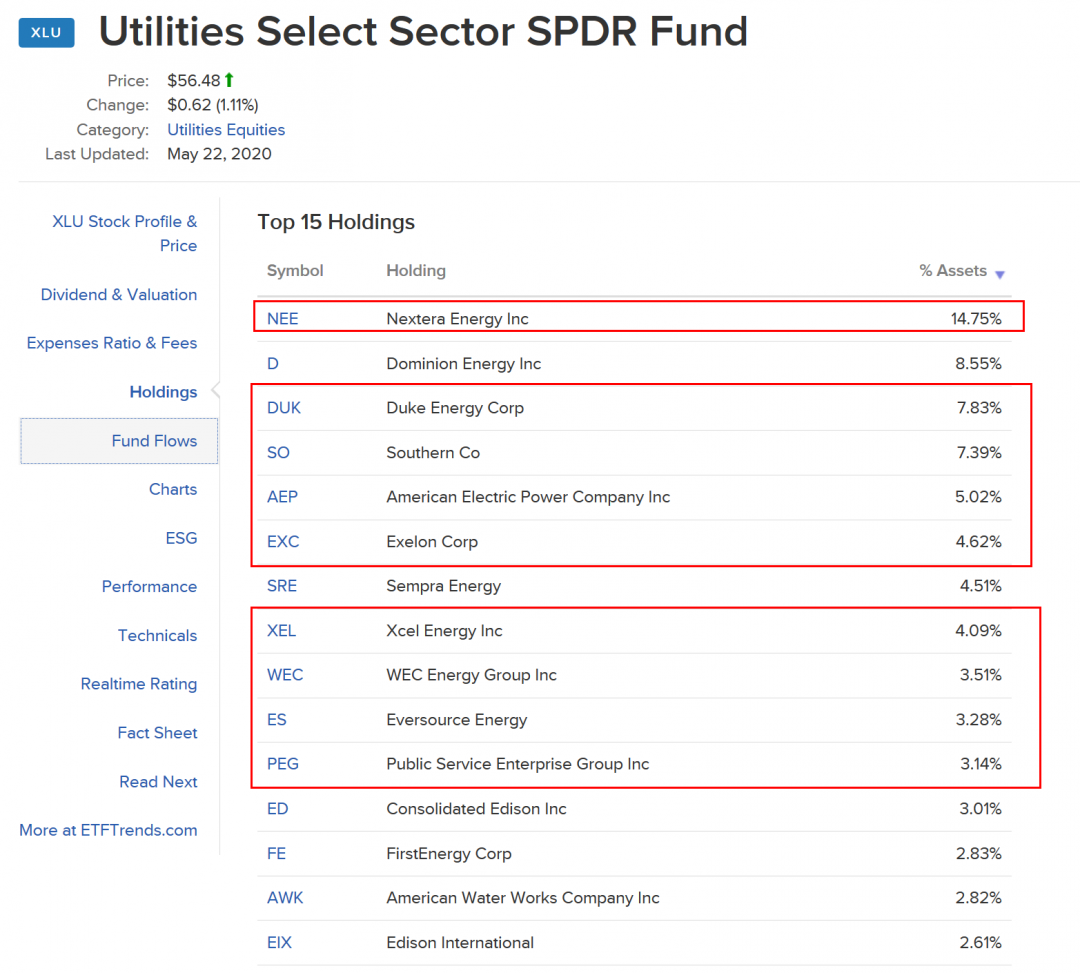The width and height of the screenshot is (1080, 973).
Task: Select the Holdings sidebar item
Action: pos(163,392)
